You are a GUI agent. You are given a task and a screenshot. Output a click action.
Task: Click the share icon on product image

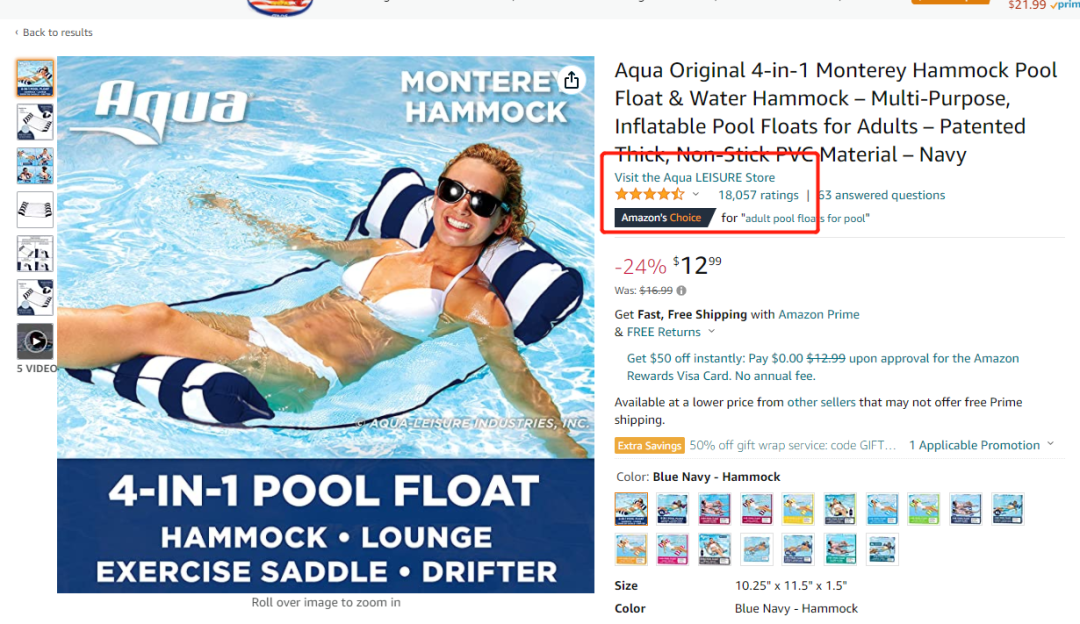coord(571,81)
